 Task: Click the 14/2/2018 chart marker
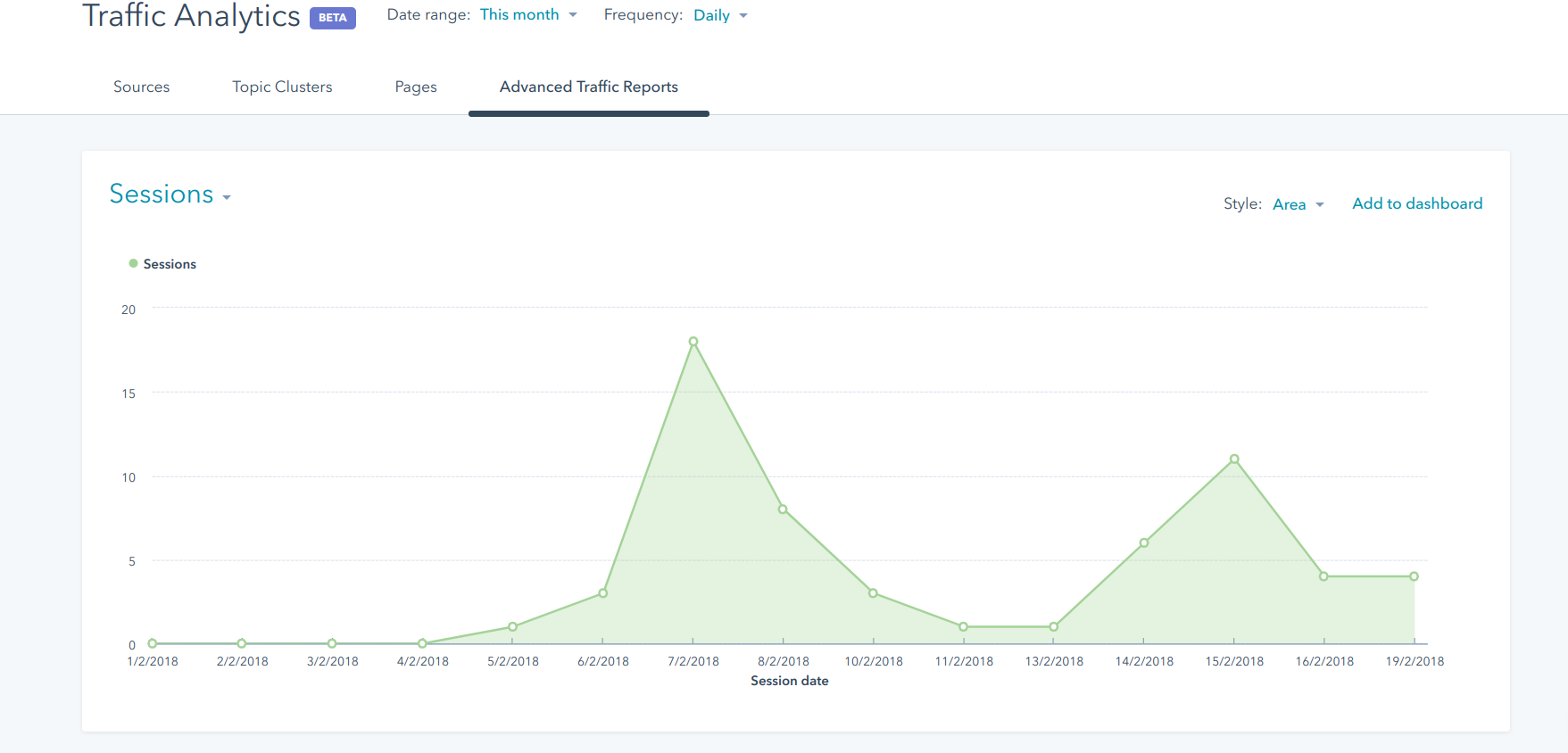[1144, 542]
